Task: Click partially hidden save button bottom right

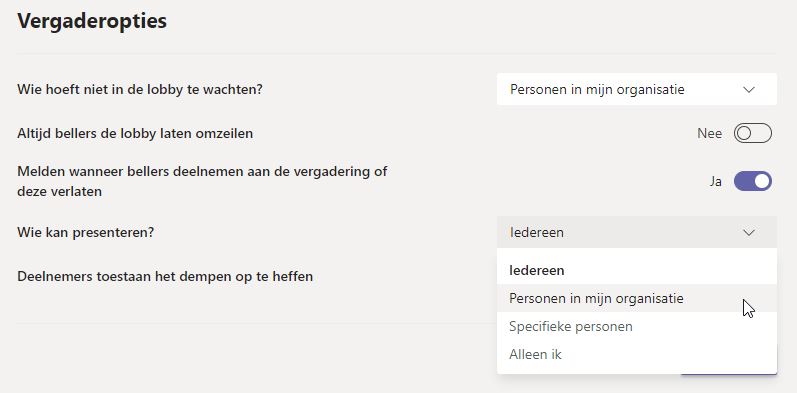Action: tap(728, 374)
